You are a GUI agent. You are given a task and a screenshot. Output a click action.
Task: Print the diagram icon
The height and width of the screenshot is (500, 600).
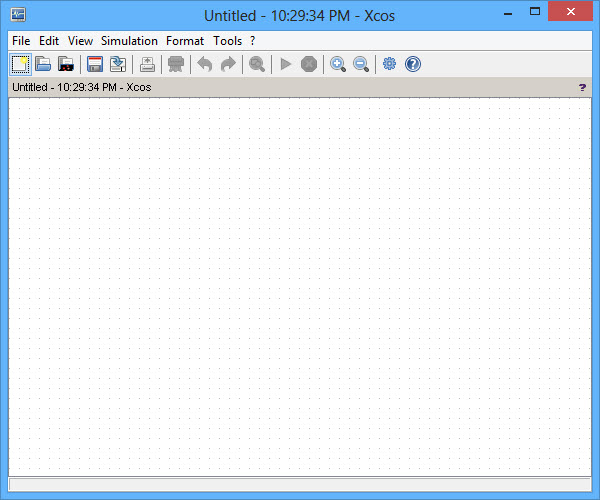pos(176,64)
